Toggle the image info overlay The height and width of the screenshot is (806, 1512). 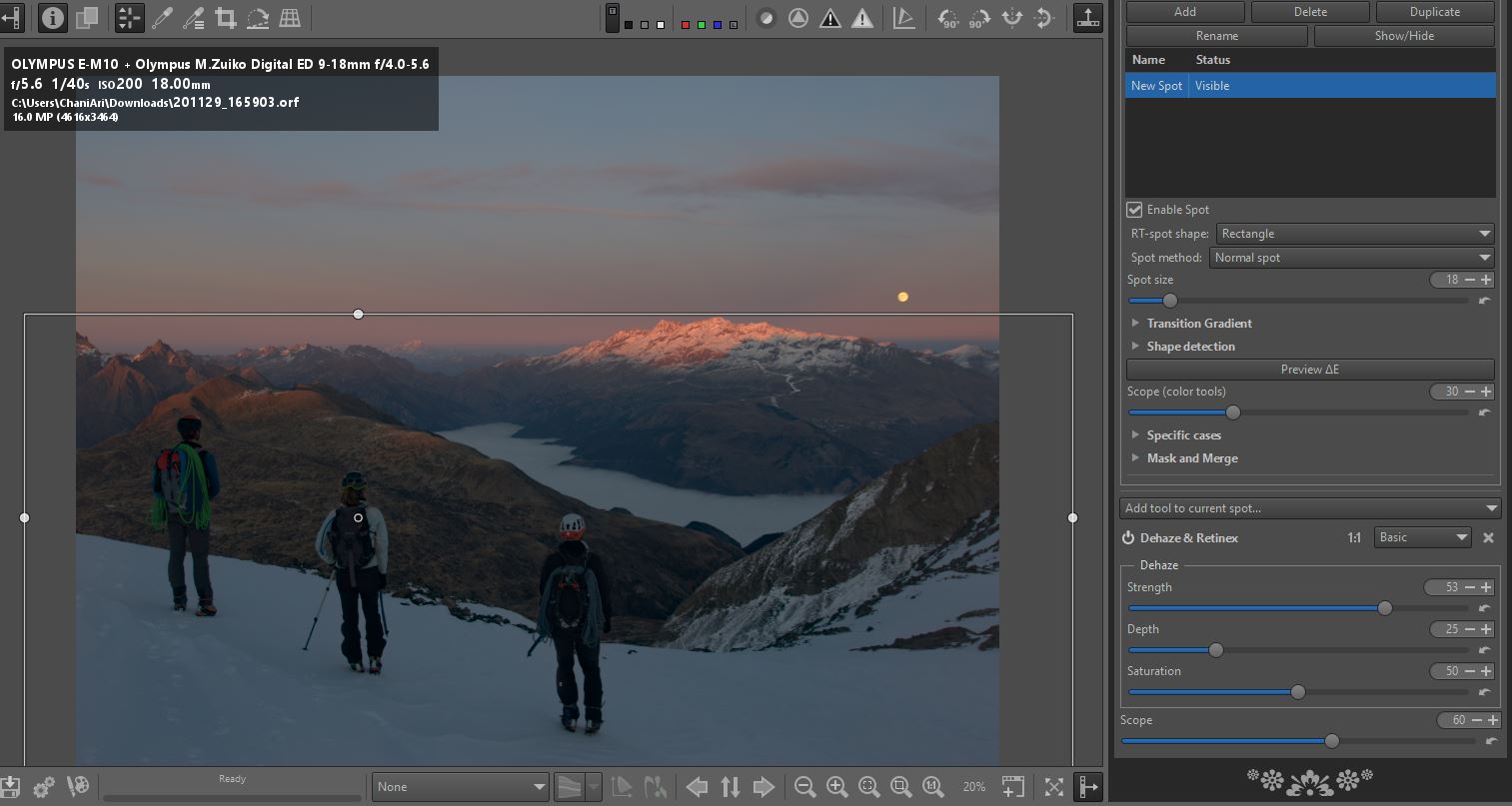[x=52, y=17]
